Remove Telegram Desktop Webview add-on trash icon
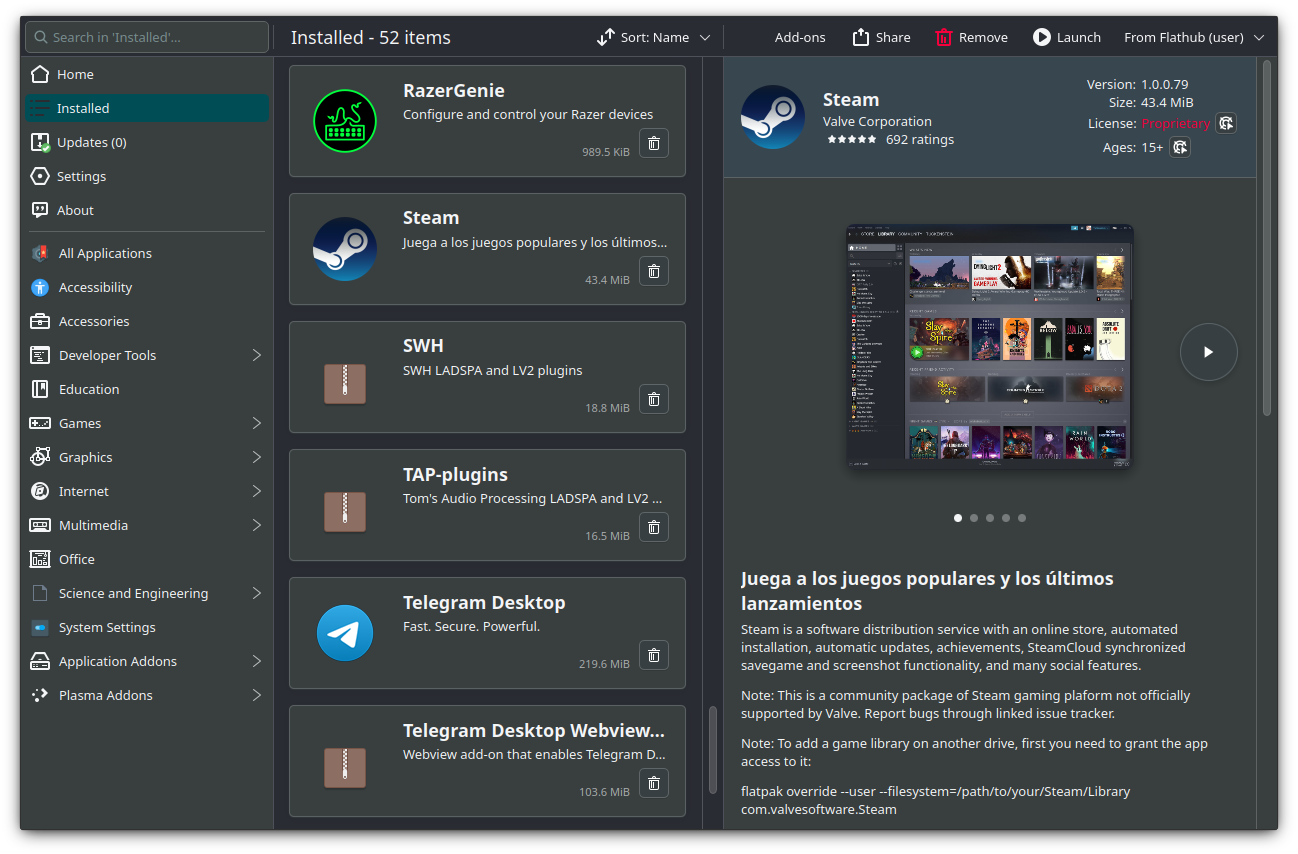 [x=653, y=783]
